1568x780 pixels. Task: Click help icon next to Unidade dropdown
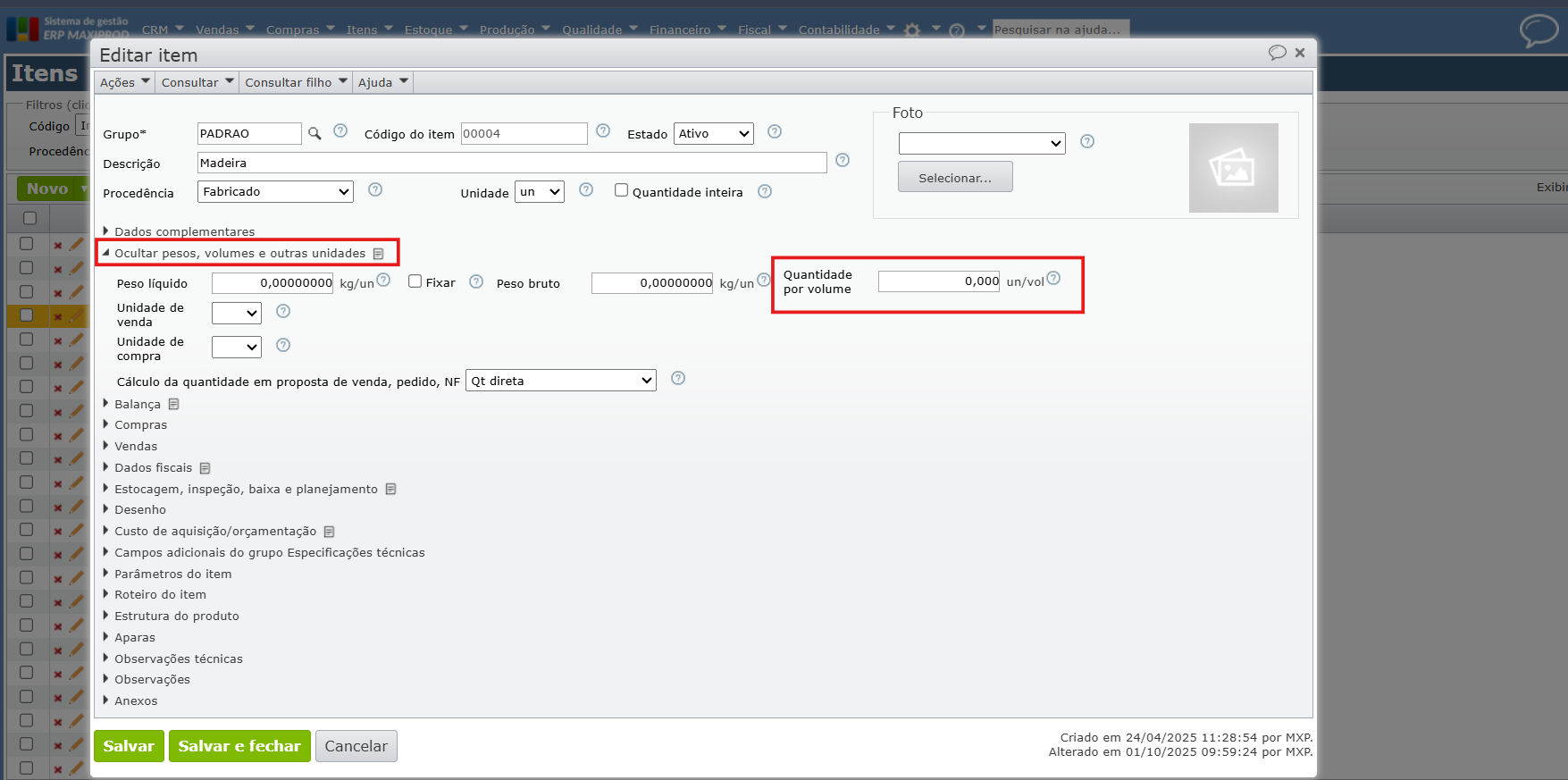click(586, 189)
